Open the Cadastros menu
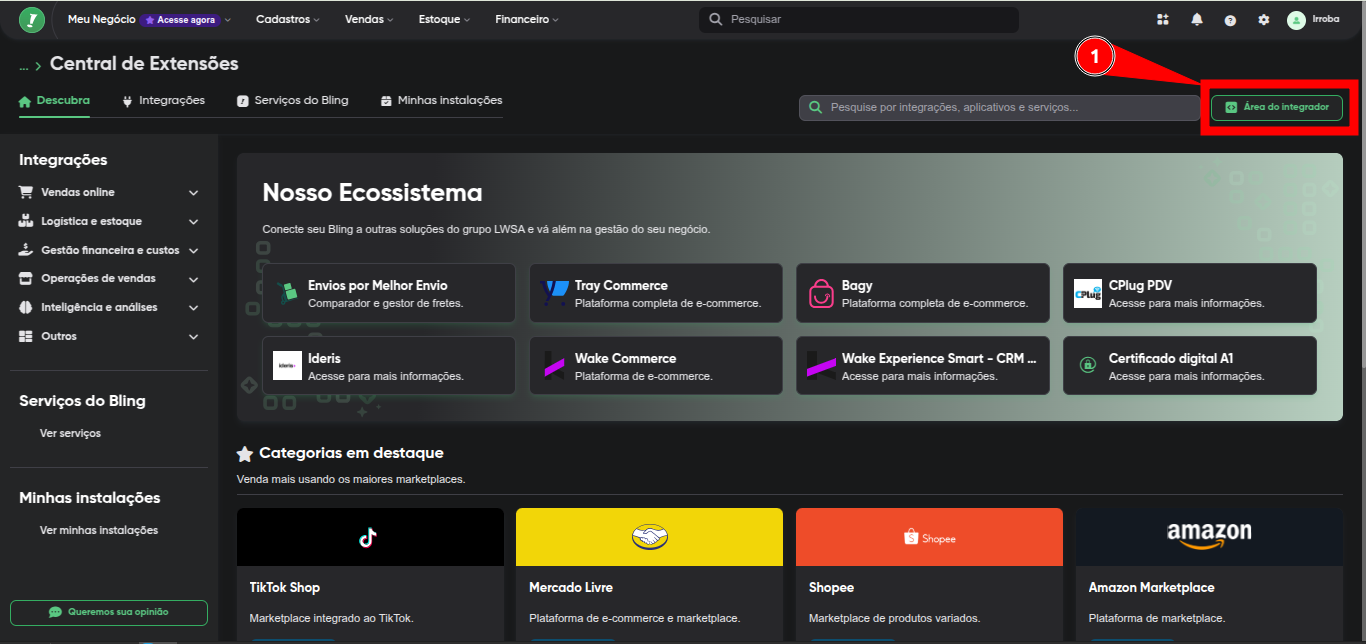Screen dimensions: 1366x644 point(288,20)
